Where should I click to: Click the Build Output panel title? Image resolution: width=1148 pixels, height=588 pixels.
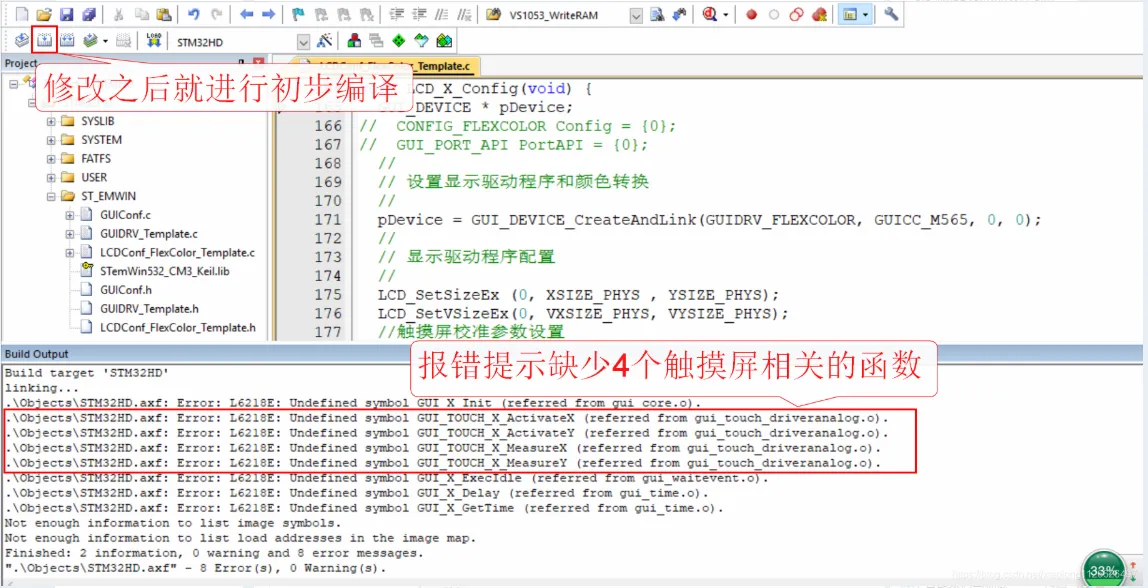[x=37, y=354]
